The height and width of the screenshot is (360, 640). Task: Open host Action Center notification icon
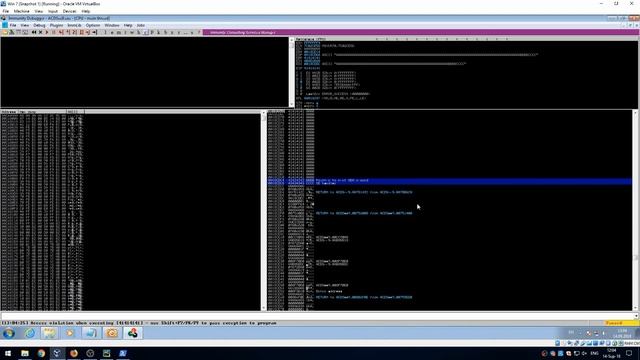629,353
